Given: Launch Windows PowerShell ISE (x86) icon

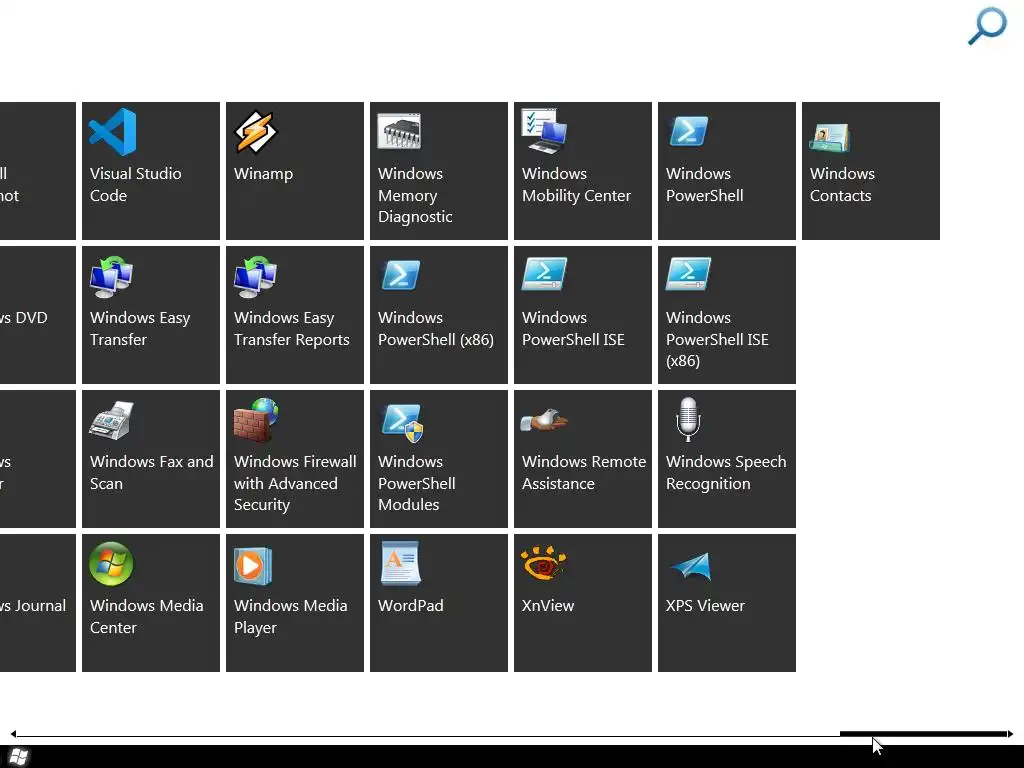Looking at the screenshot, I should pyautogui.click(x=688, y=274).
